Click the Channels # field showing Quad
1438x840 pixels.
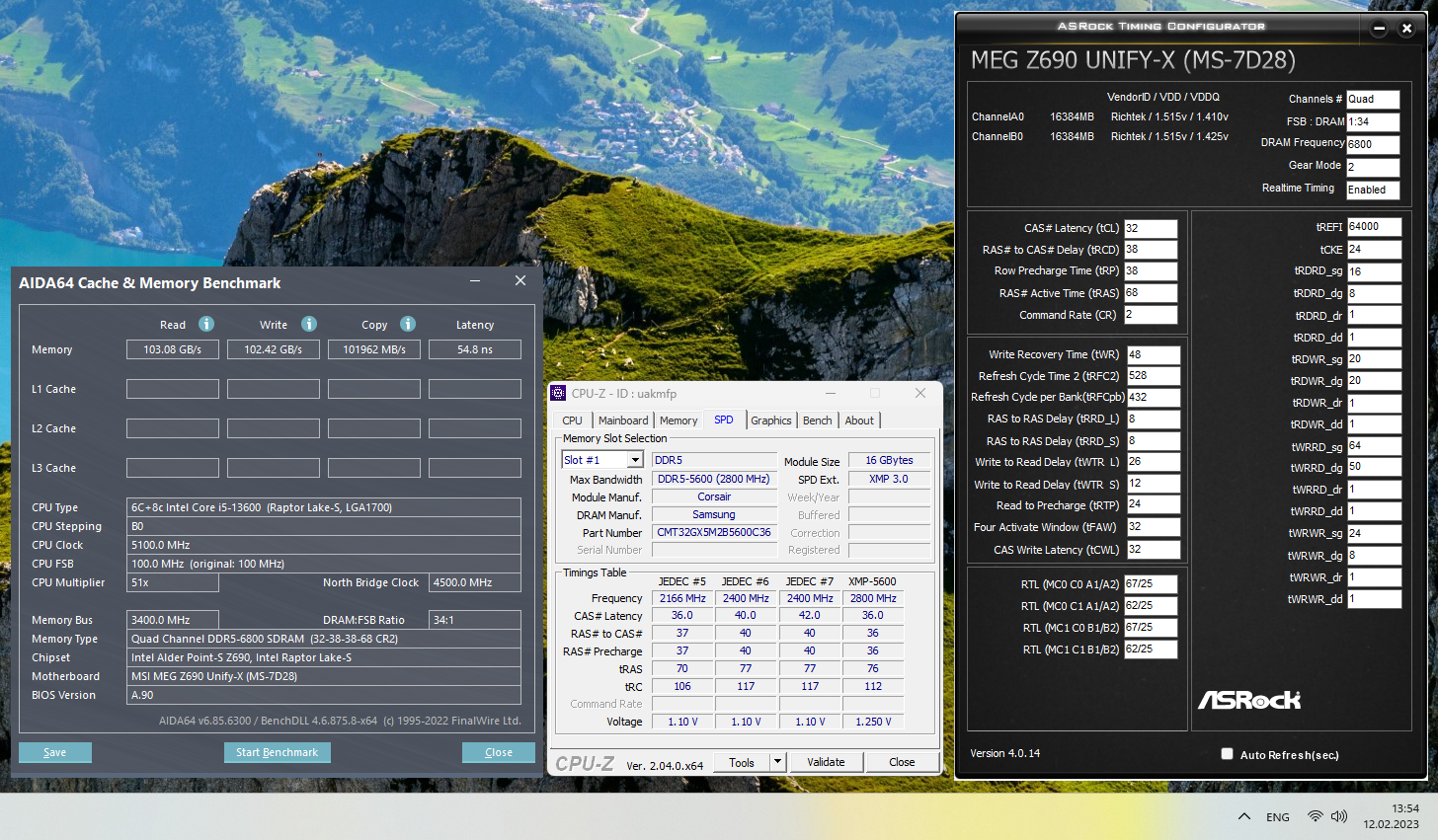pos(1373,99)
